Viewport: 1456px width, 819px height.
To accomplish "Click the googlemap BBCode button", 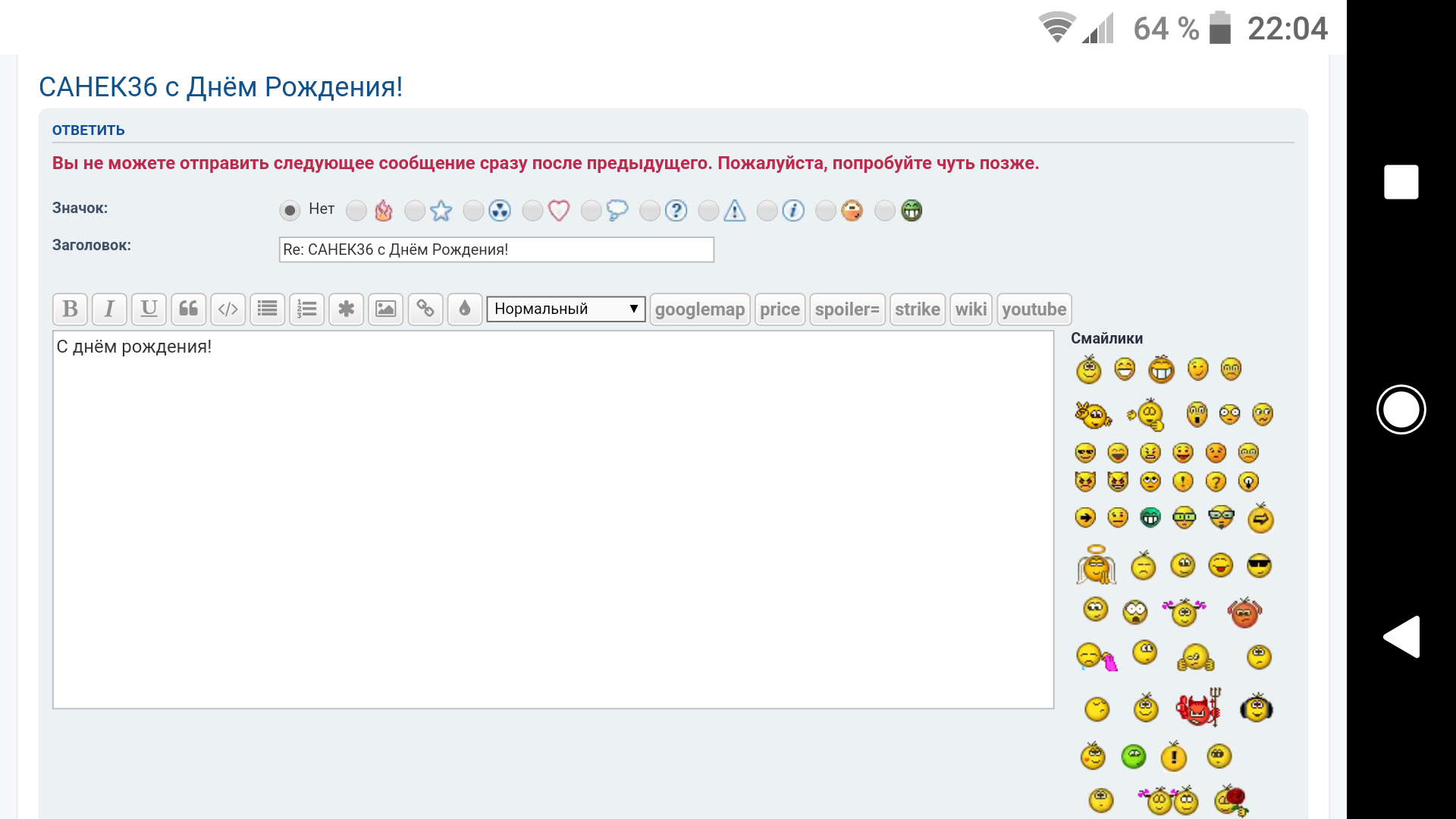I will click(699, 309).
